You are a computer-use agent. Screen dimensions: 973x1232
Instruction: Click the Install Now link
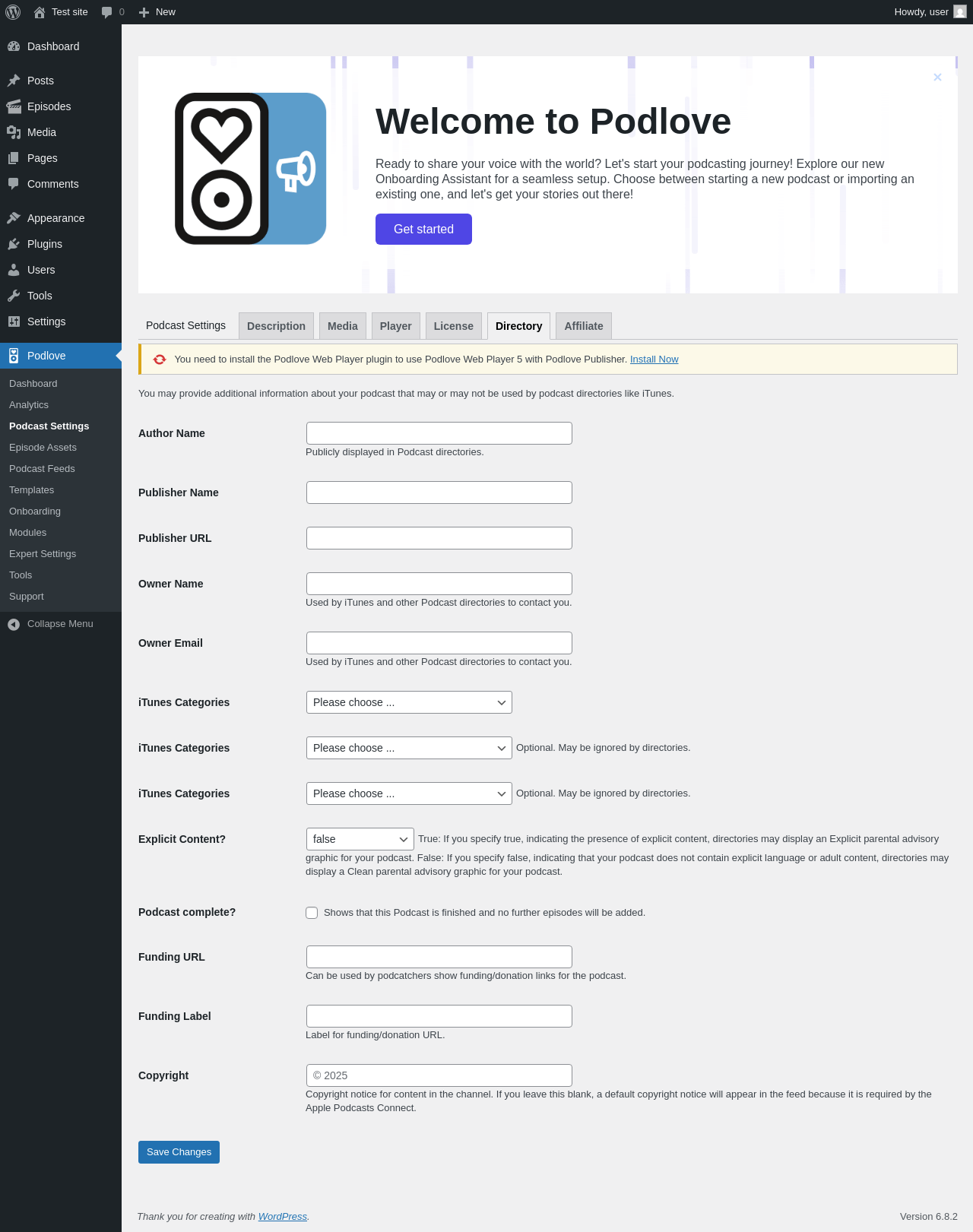click(654, 359)
